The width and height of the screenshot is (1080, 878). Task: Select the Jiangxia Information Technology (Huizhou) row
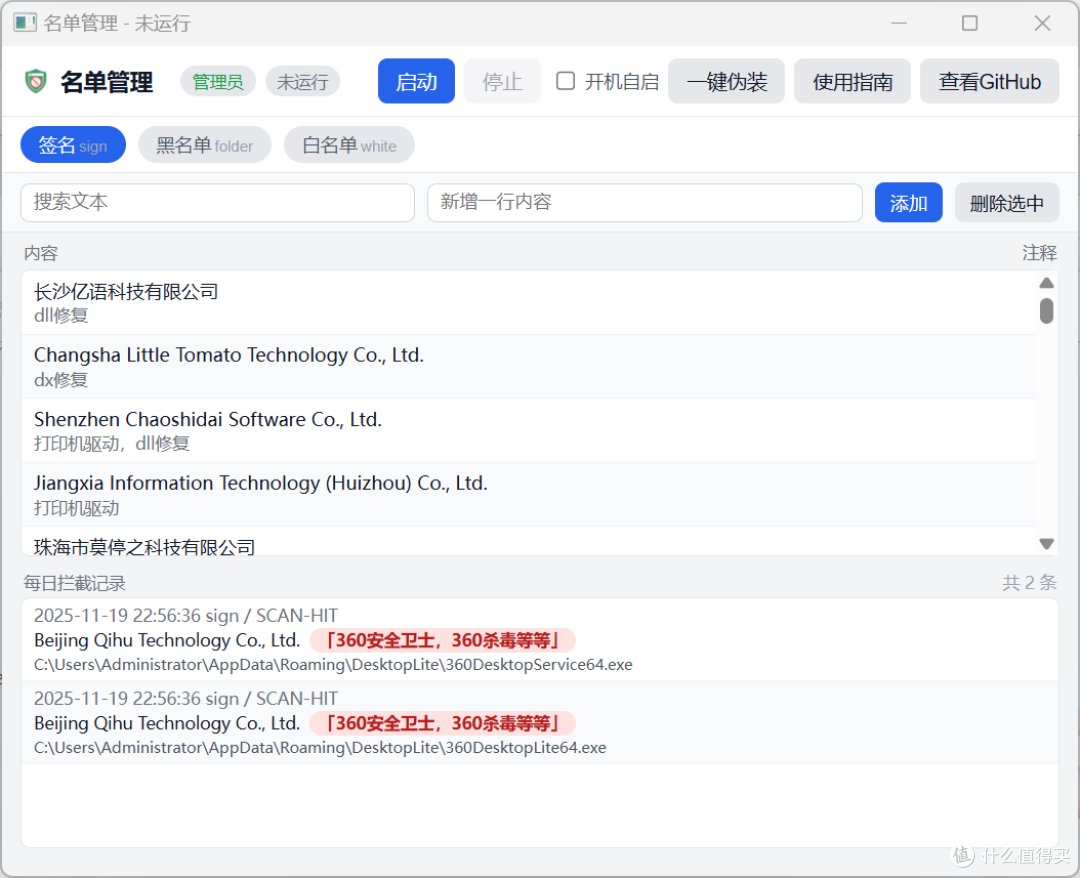click(x=528, y=494)
